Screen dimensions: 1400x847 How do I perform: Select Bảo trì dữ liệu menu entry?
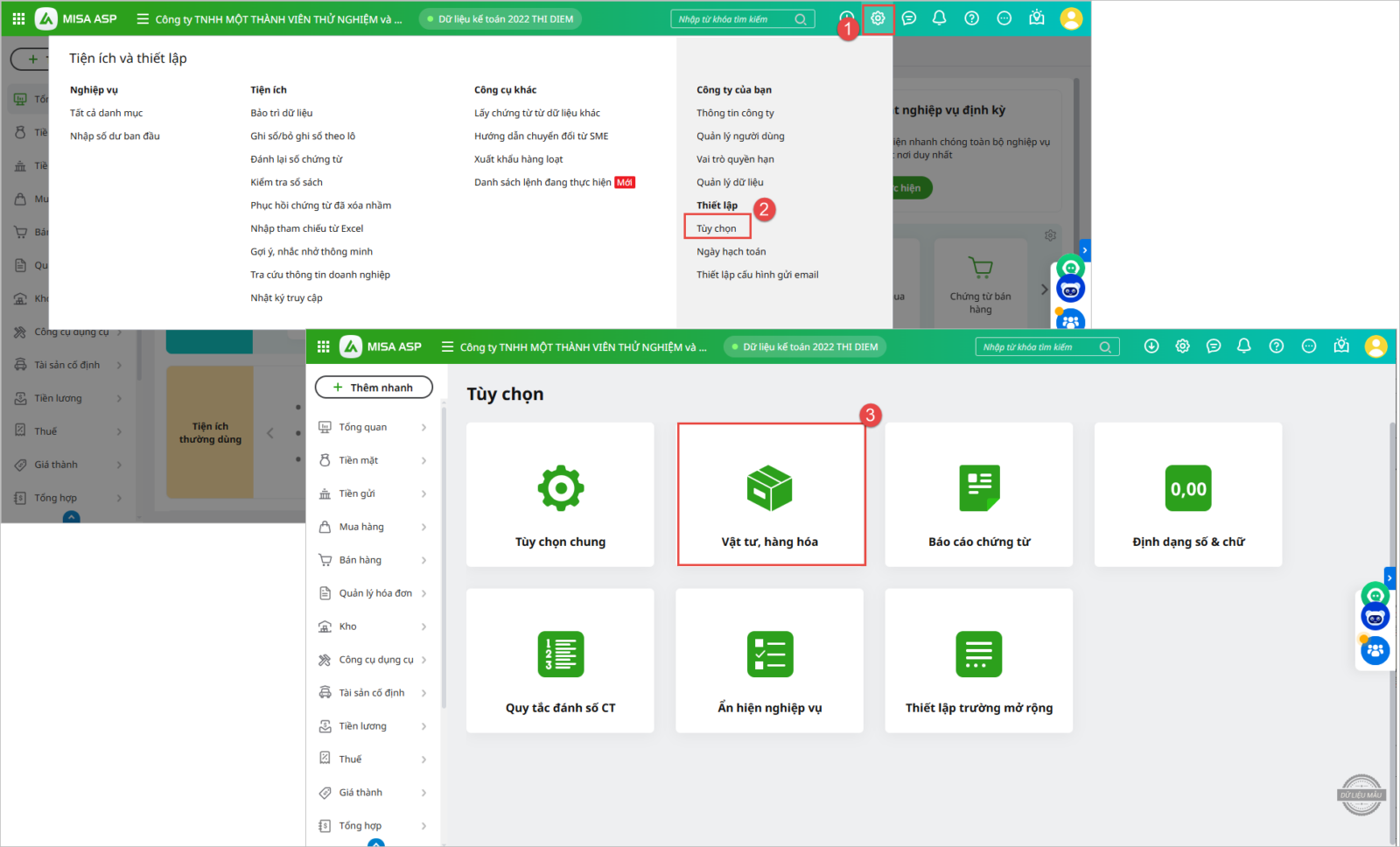point(281,113)
